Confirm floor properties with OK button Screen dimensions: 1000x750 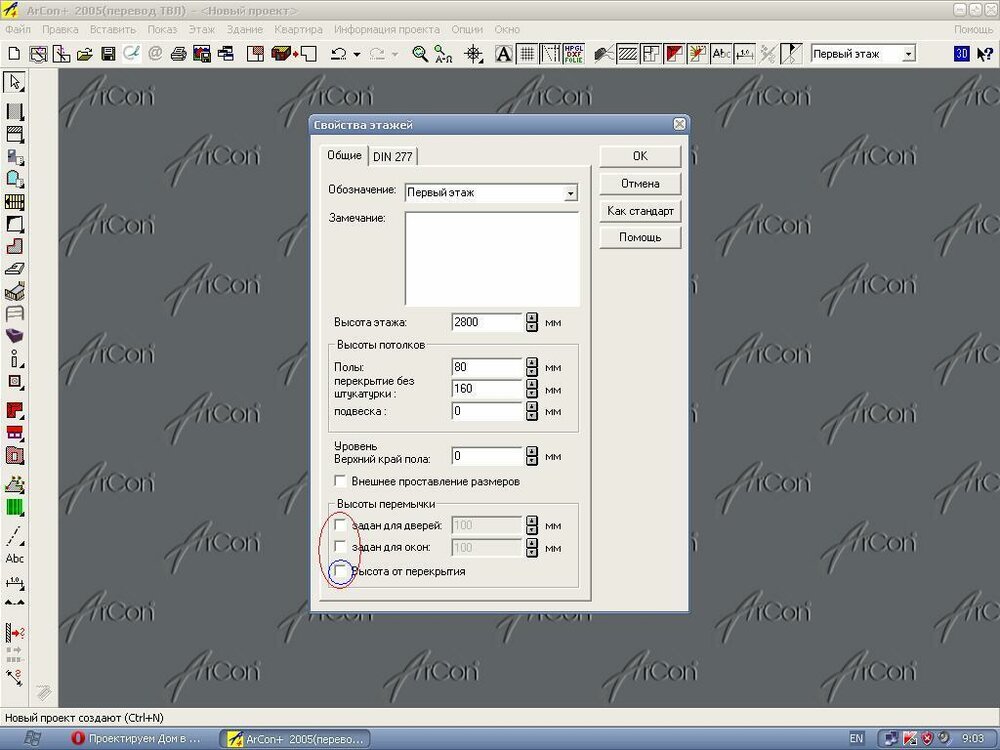point(640,156)
